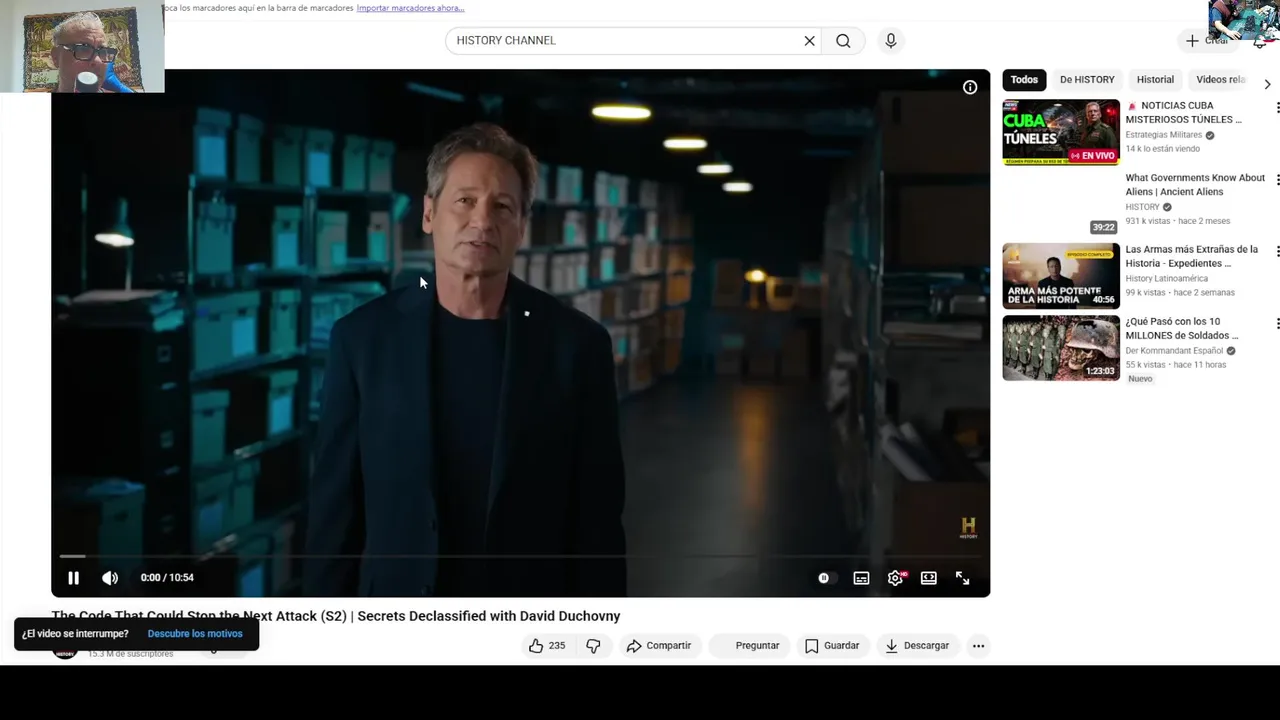Select the Todos filter chip
Image resolution: width=1280 pixels, height=720 pixels.
tap(1024, 80)
